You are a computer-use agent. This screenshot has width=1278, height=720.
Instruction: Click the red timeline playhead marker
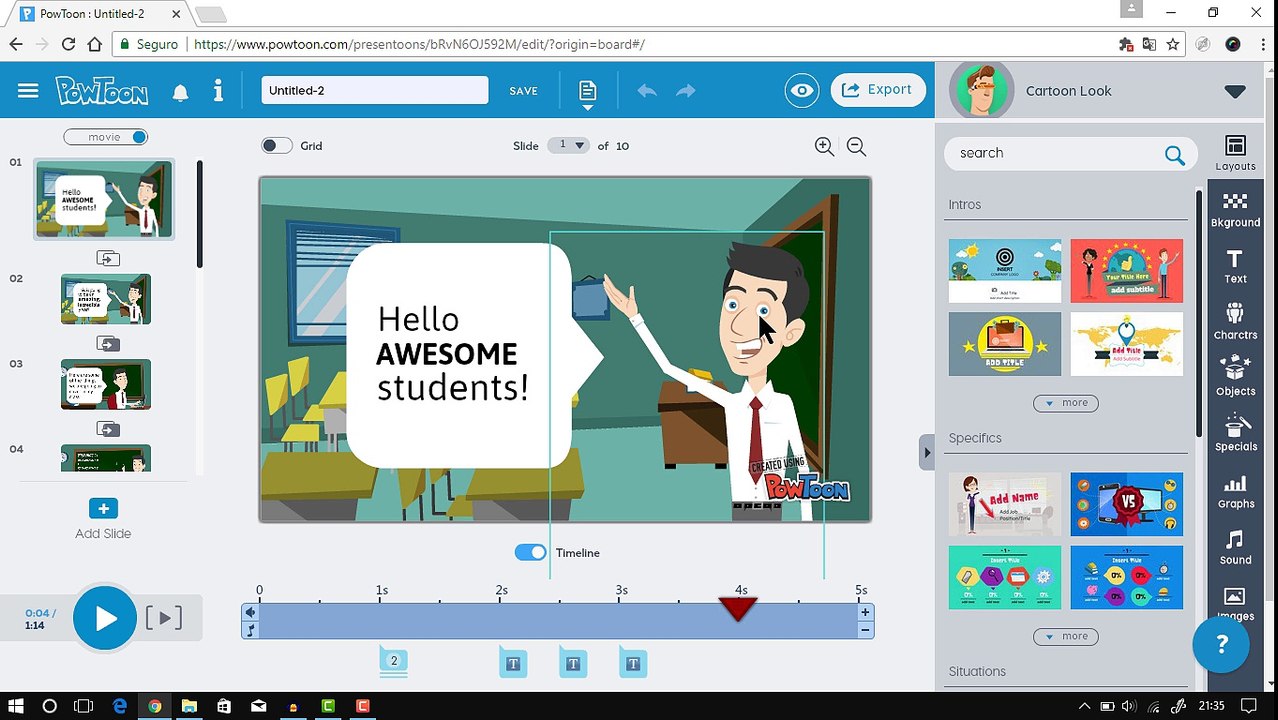(x=738, y=609)
